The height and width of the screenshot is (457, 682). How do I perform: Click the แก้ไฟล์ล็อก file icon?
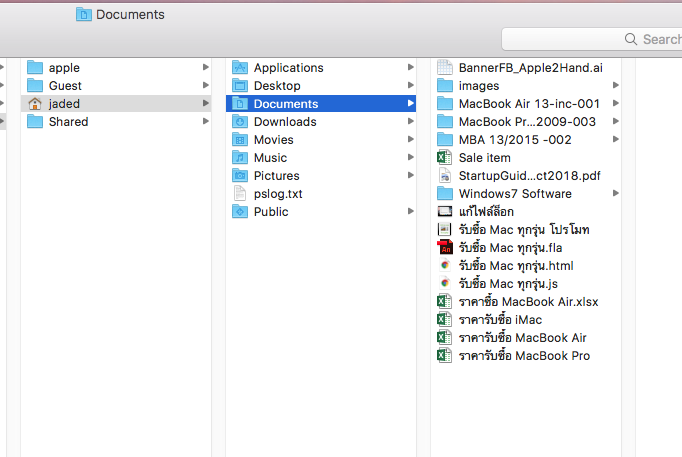click(445, 212)
